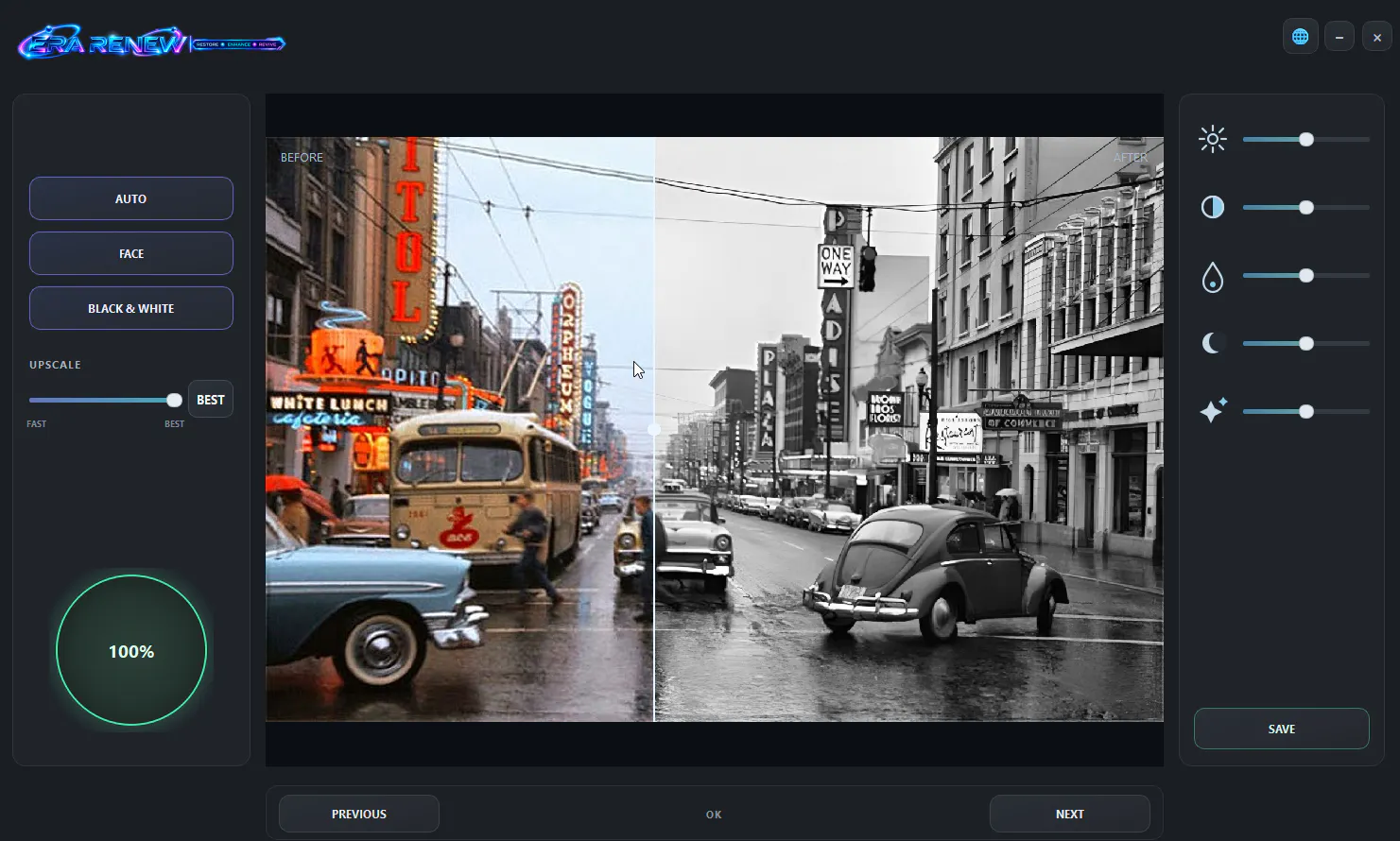The image size is (1400, 841).
Task: Click the upscale quality slider handle
Action: (174, 400)
